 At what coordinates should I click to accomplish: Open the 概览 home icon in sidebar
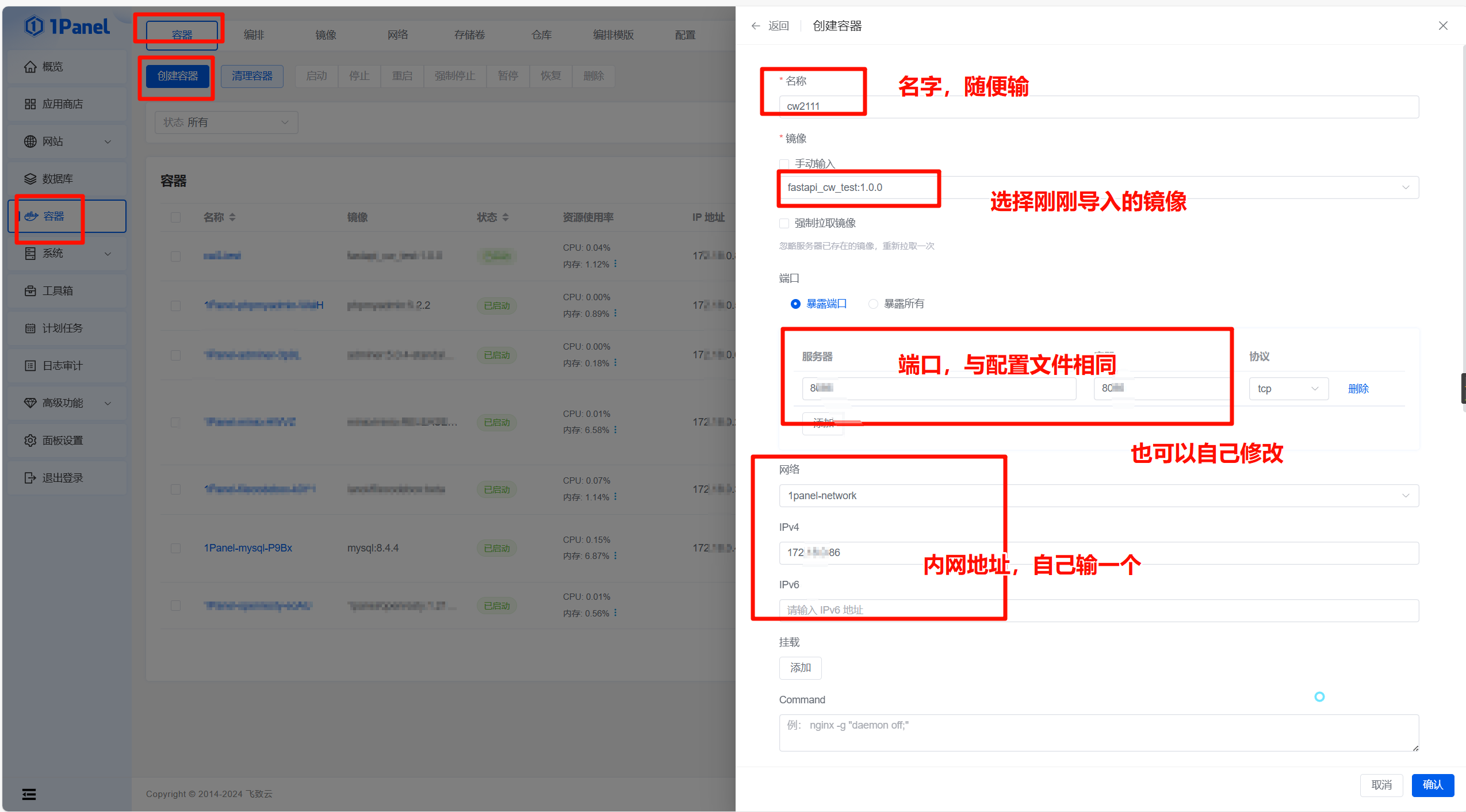click(30, 67)
